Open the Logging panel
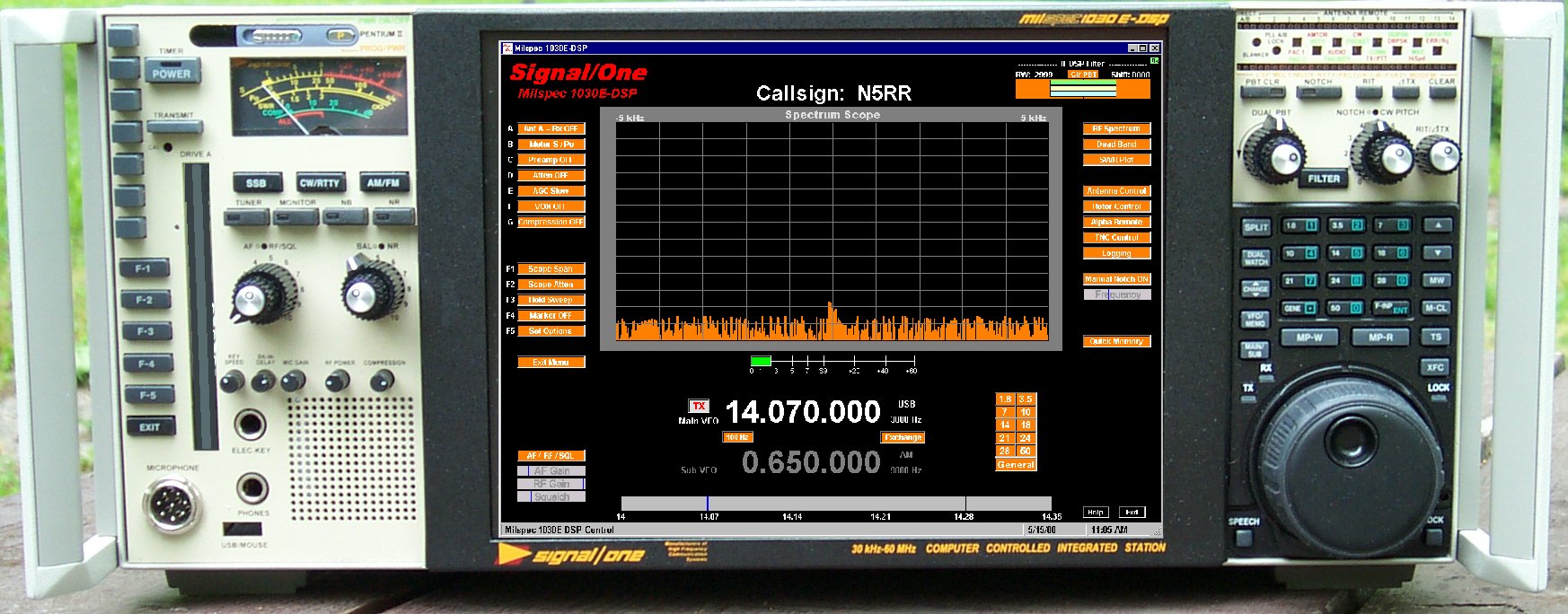The image size is (1568, 614). (x=1117, y=253)
